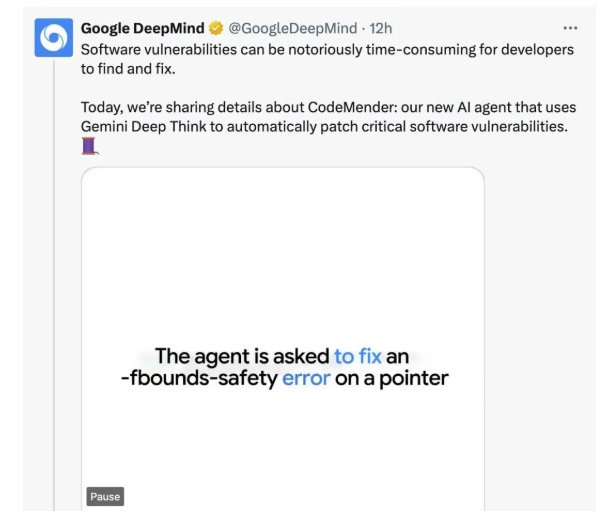Click "on a pointer" in video caption

[x=392, y=378]
